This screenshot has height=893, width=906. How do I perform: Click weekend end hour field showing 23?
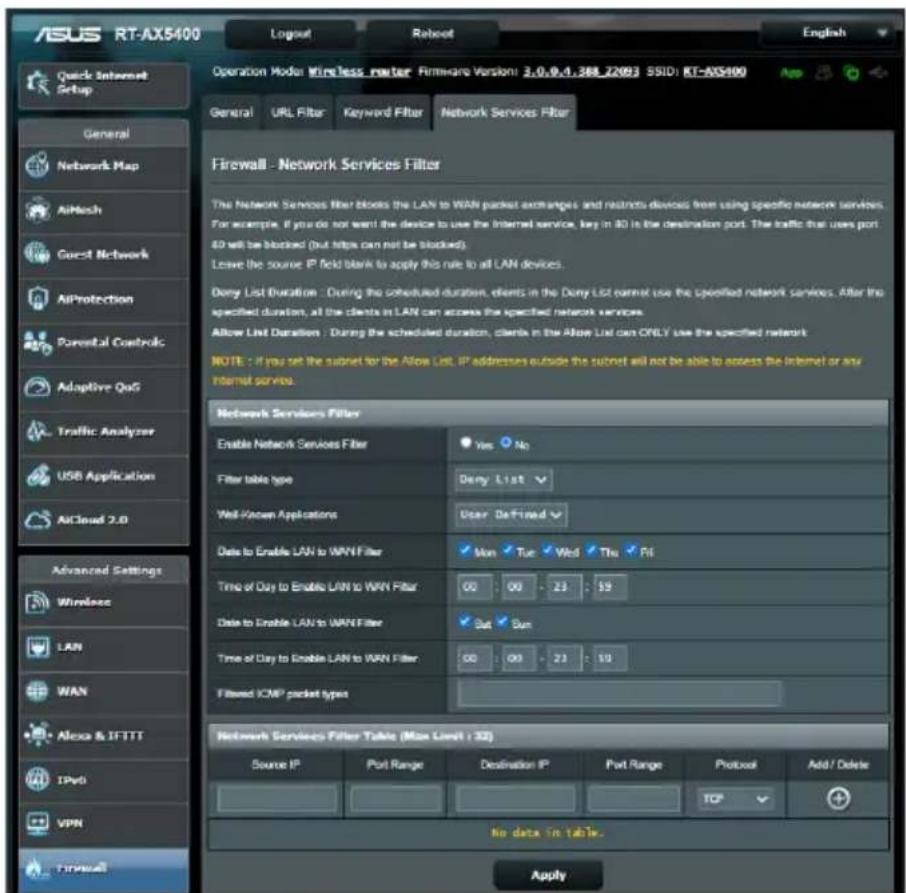564,658
